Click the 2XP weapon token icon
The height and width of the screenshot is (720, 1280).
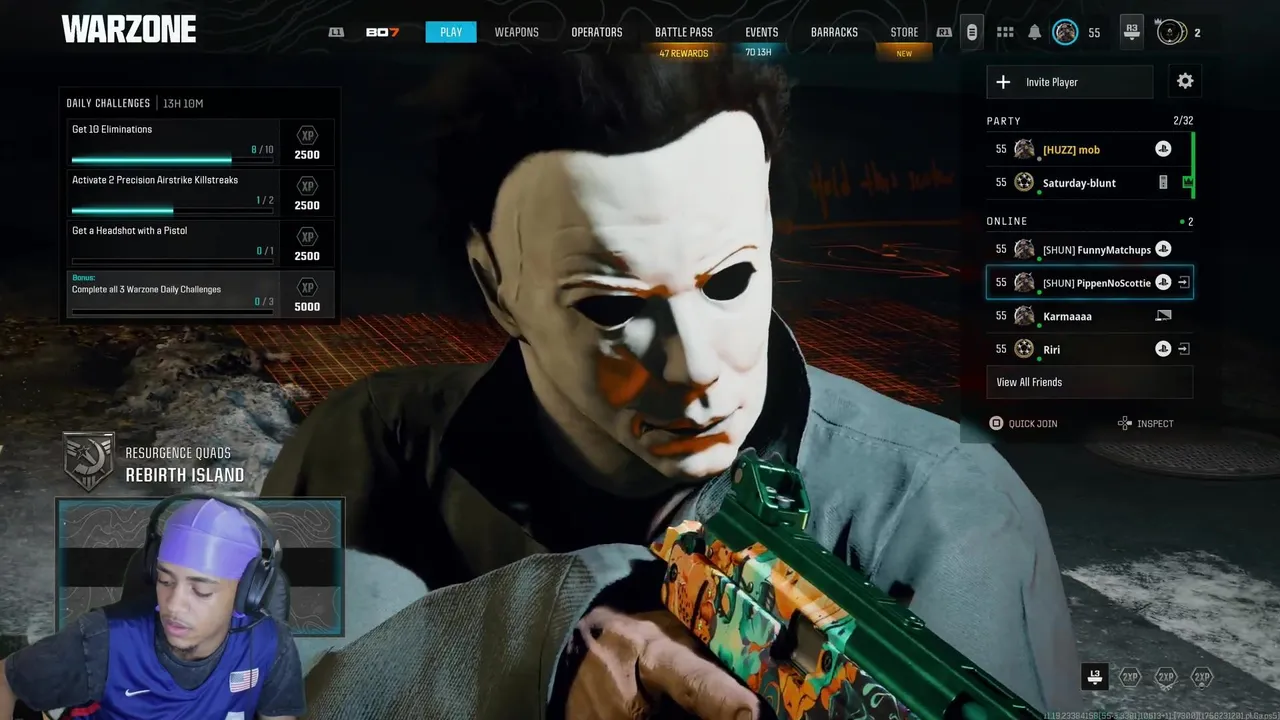(1166, 677)
